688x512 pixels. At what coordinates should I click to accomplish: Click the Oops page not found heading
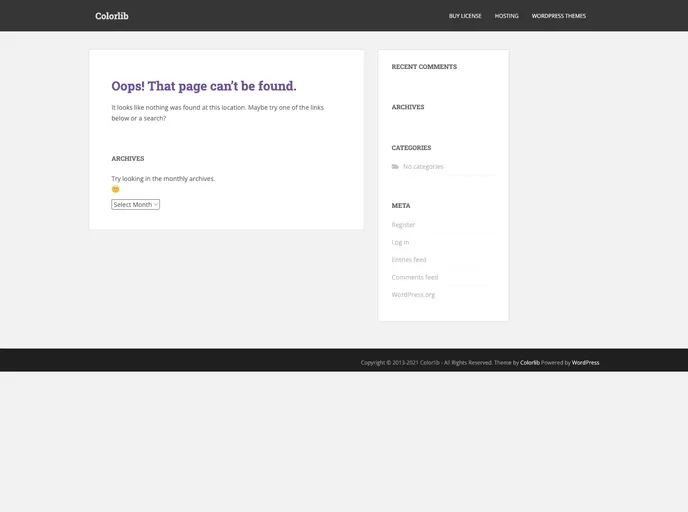point(204,86)
